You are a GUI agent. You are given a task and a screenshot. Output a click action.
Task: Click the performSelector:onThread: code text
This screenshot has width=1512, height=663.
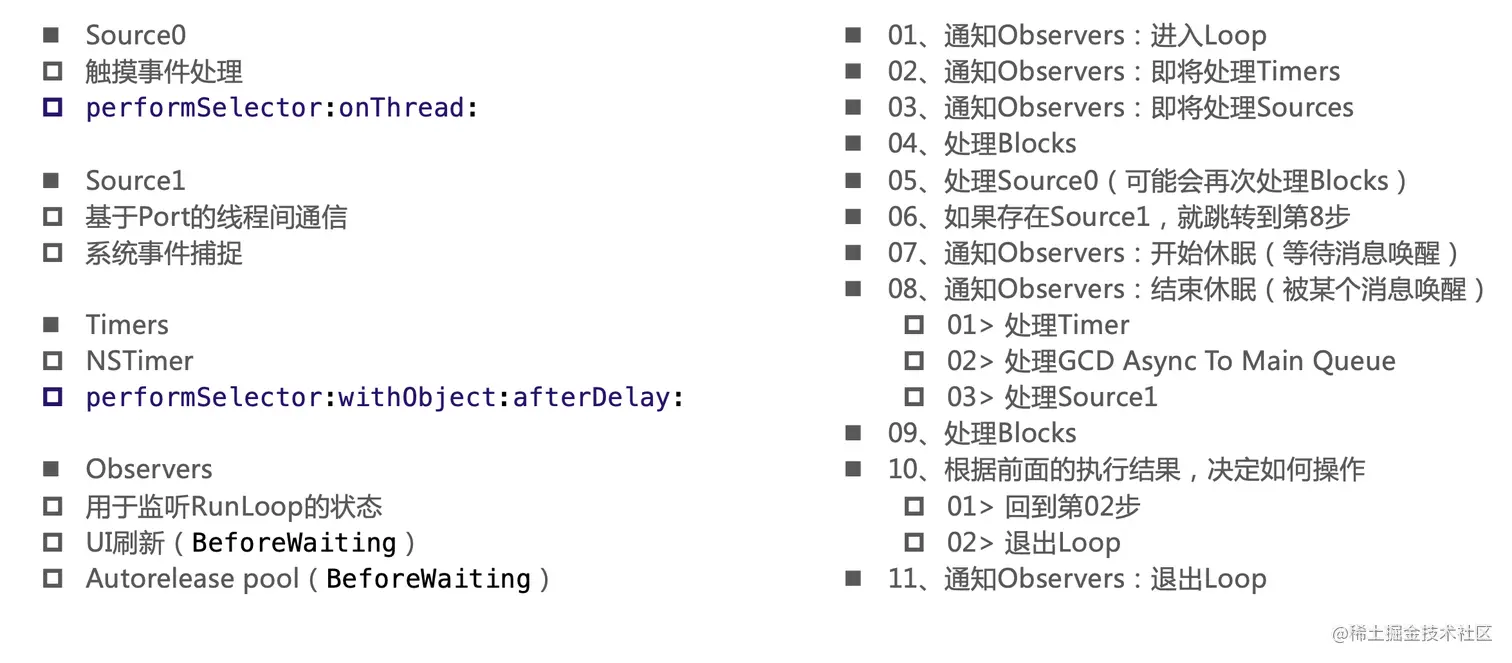282,108
